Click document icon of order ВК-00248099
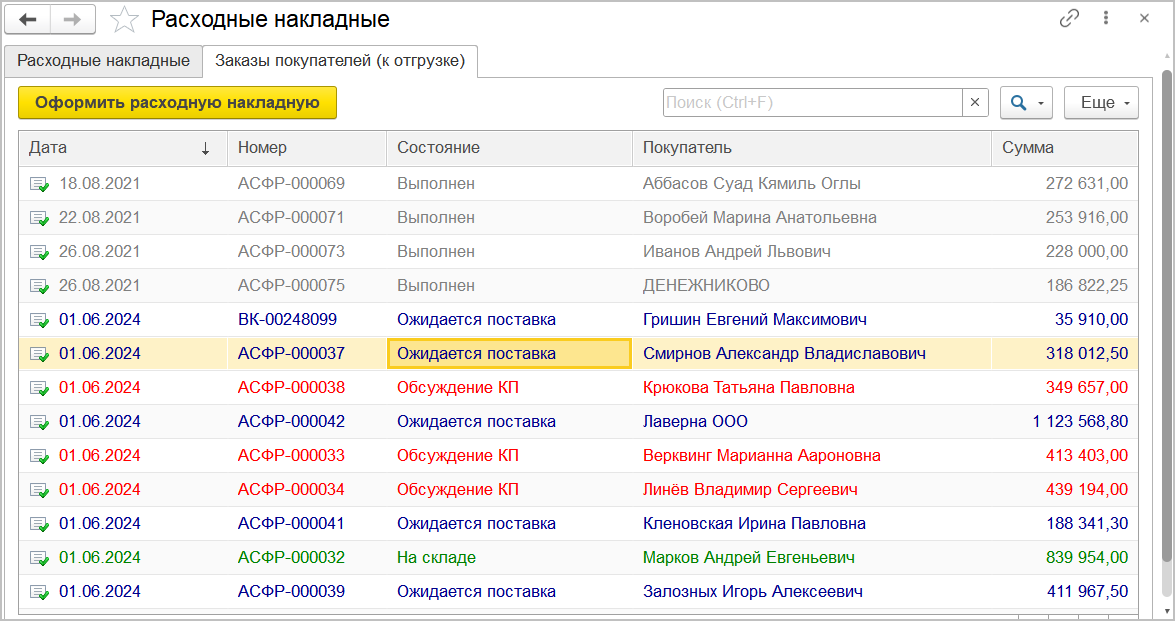The height and width of the screenshot is (621, 1175). pyautogui.click(x=39, y=320)
